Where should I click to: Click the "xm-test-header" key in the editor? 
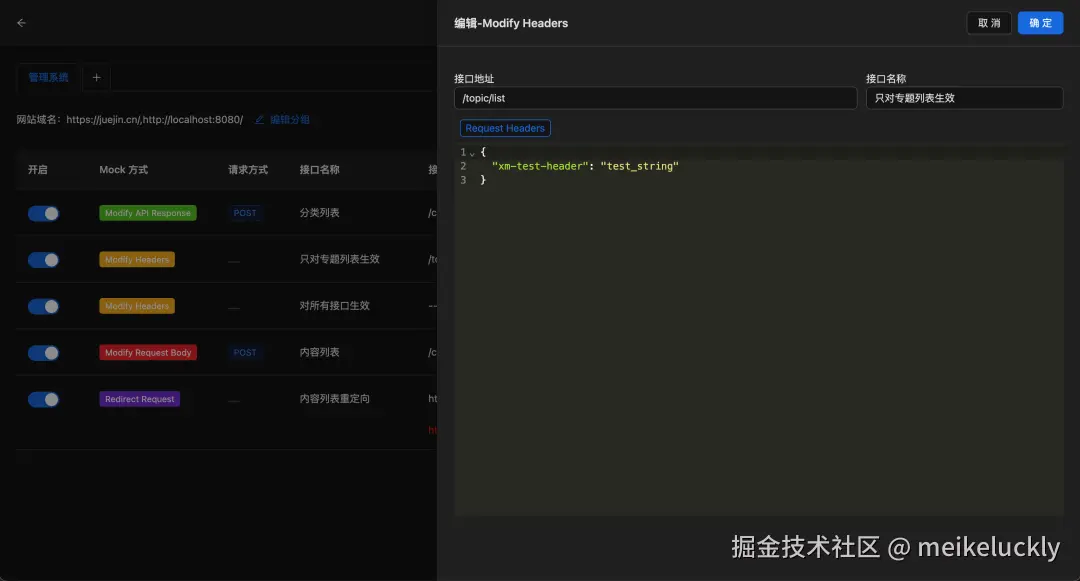(x=540, y=166)
